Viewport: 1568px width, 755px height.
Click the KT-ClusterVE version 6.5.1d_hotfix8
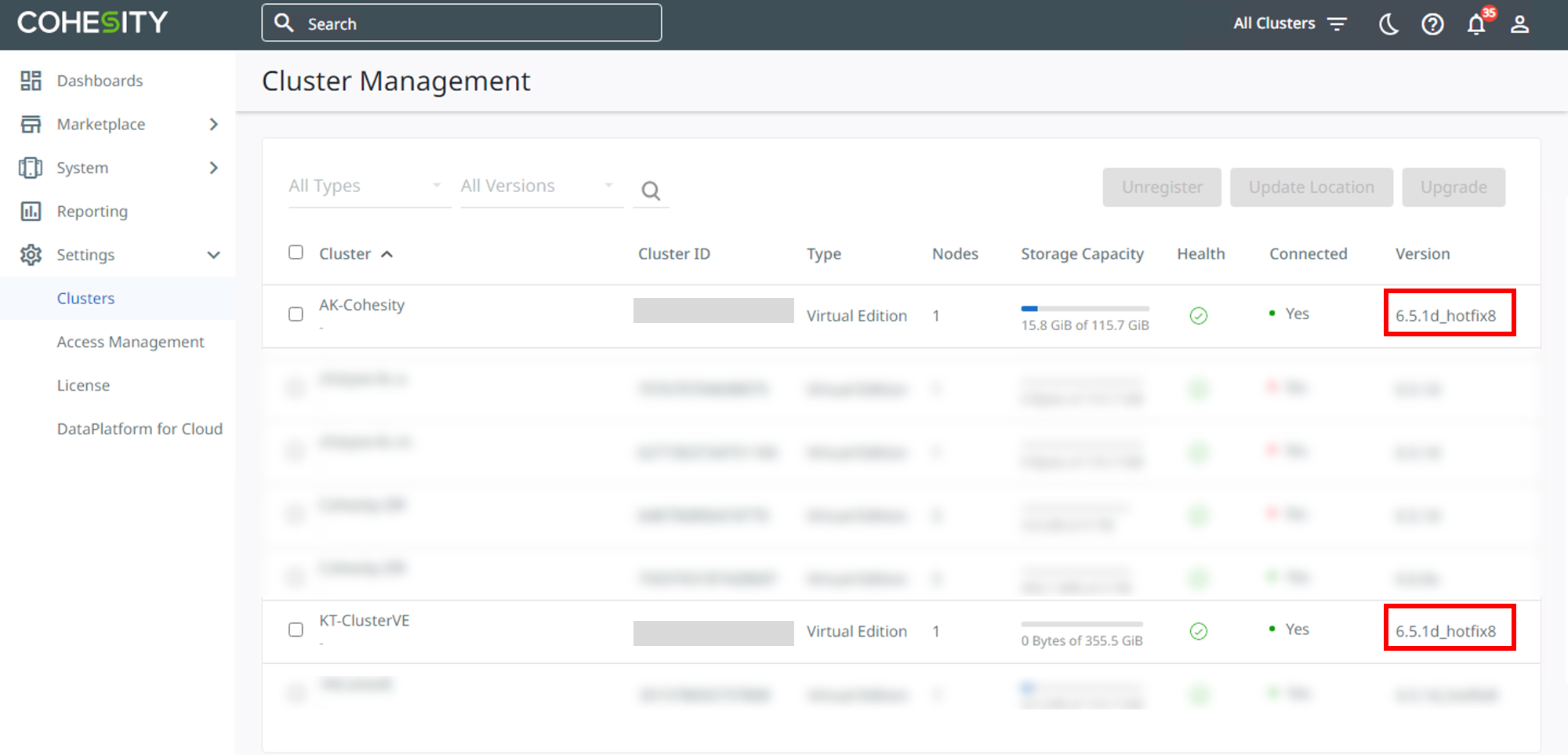(x=1446, y=631)
